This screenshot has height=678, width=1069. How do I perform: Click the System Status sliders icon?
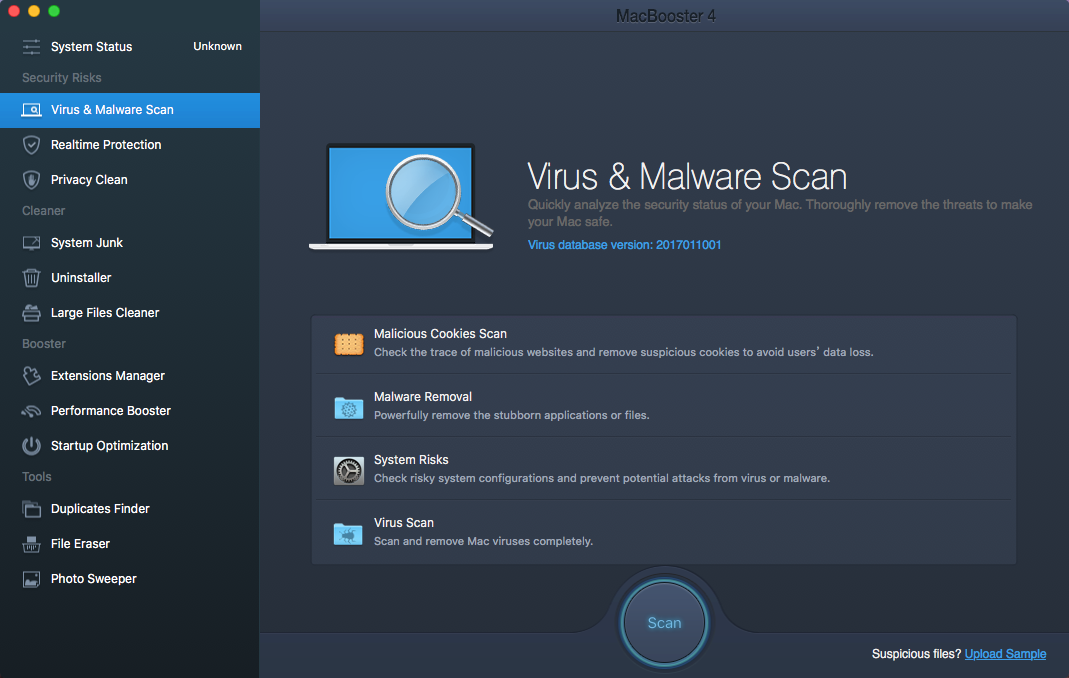point(31,46)
